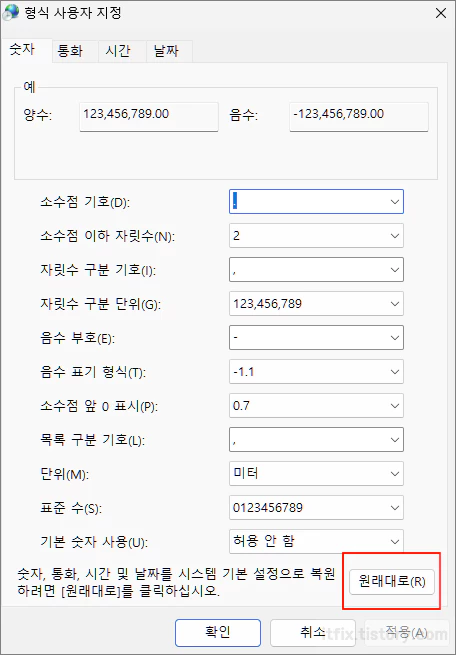Select the 숫자 tab
Viewport: 456px width, 655px height.
tap(26, 50)
